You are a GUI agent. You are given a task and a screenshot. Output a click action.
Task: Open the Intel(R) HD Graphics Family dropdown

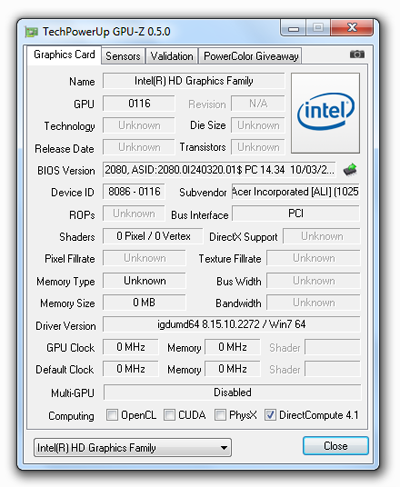133,448
